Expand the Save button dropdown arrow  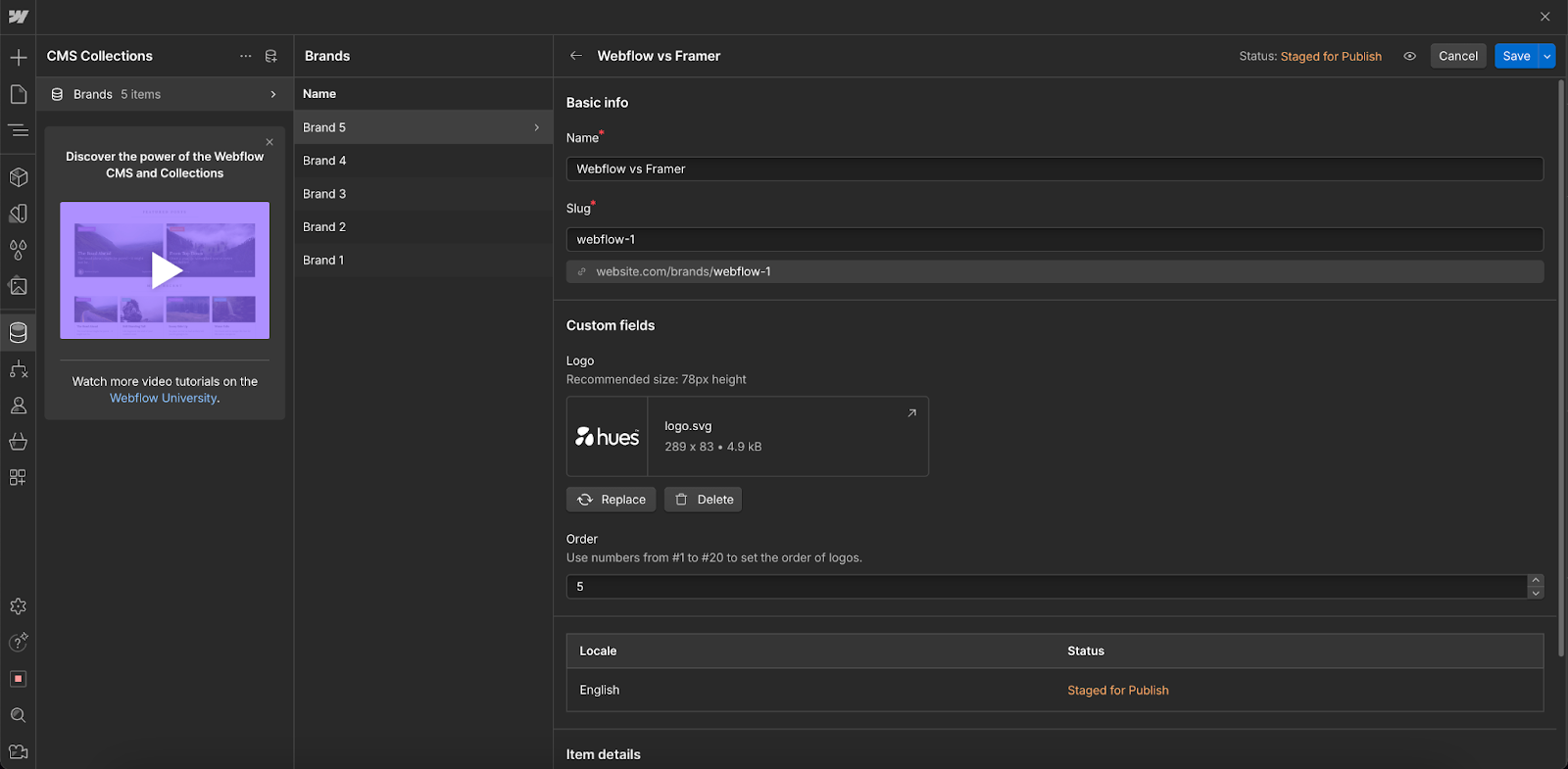(x=1547, y=56)
